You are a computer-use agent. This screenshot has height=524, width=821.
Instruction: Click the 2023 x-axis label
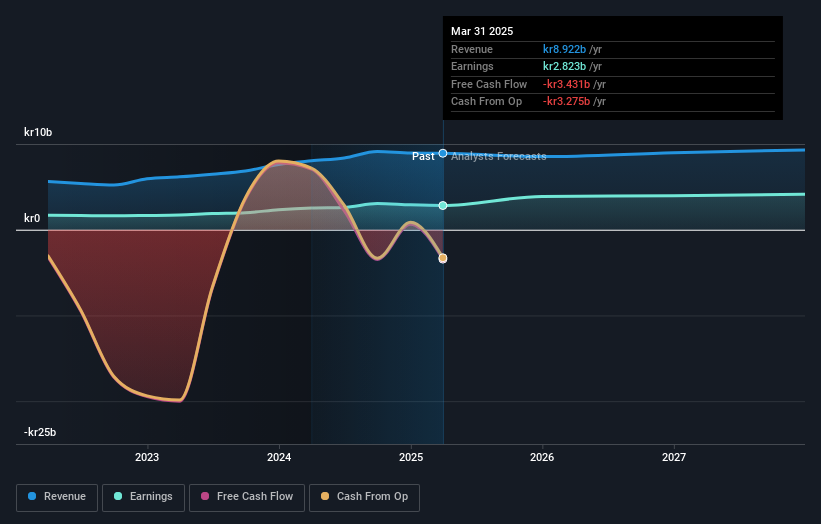tap(147, 457)
